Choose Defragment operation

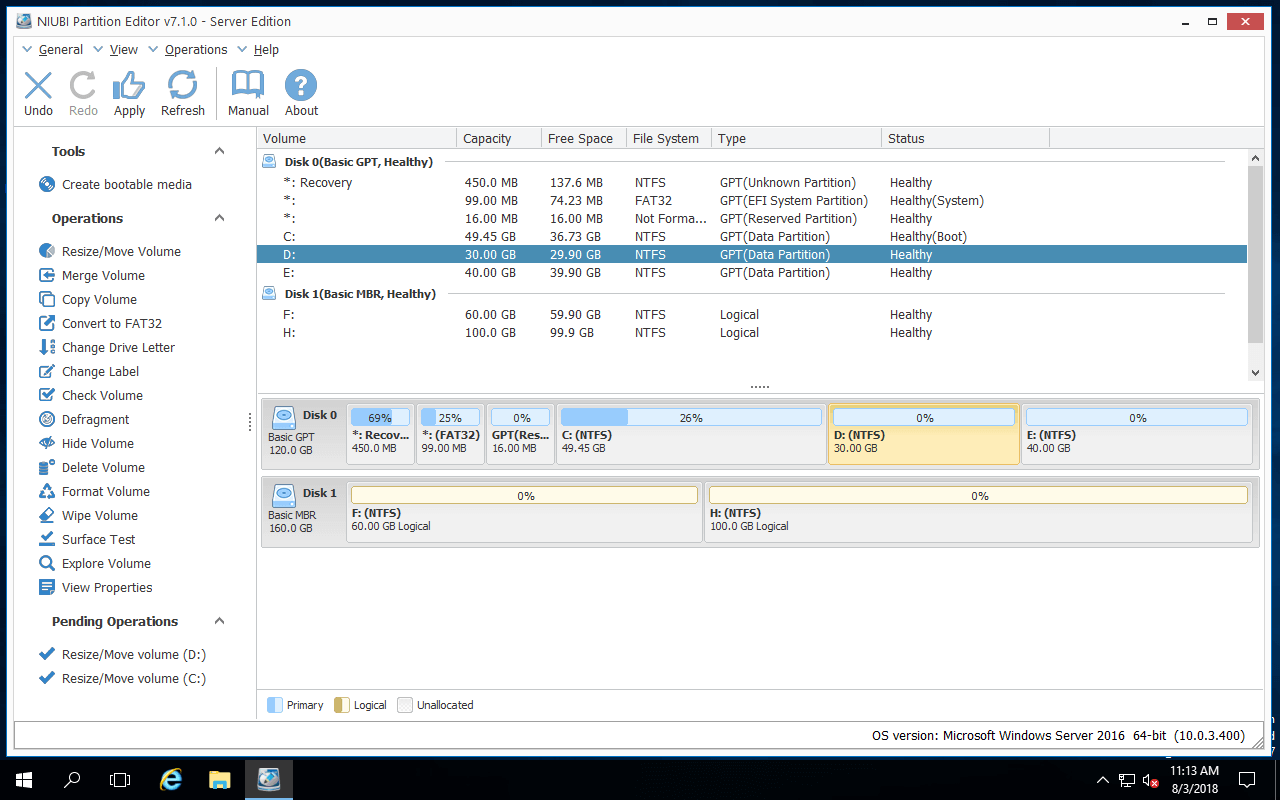pos(84,419)
